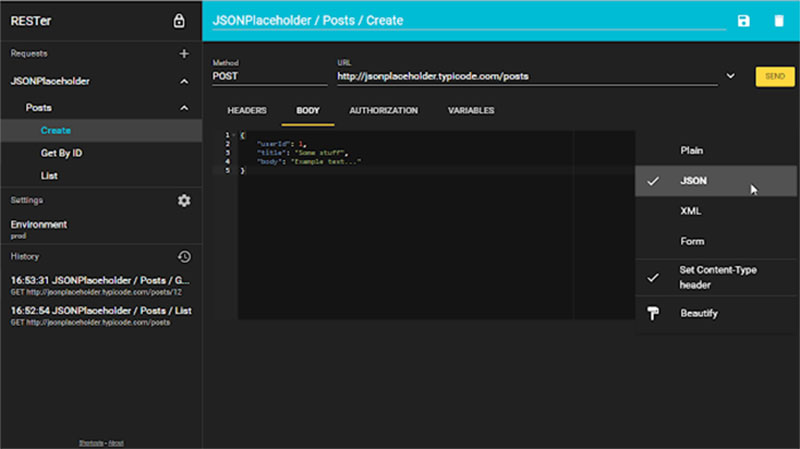Click the Beautify paint roller icon
The image size is (800, 449).
[653, 313]
